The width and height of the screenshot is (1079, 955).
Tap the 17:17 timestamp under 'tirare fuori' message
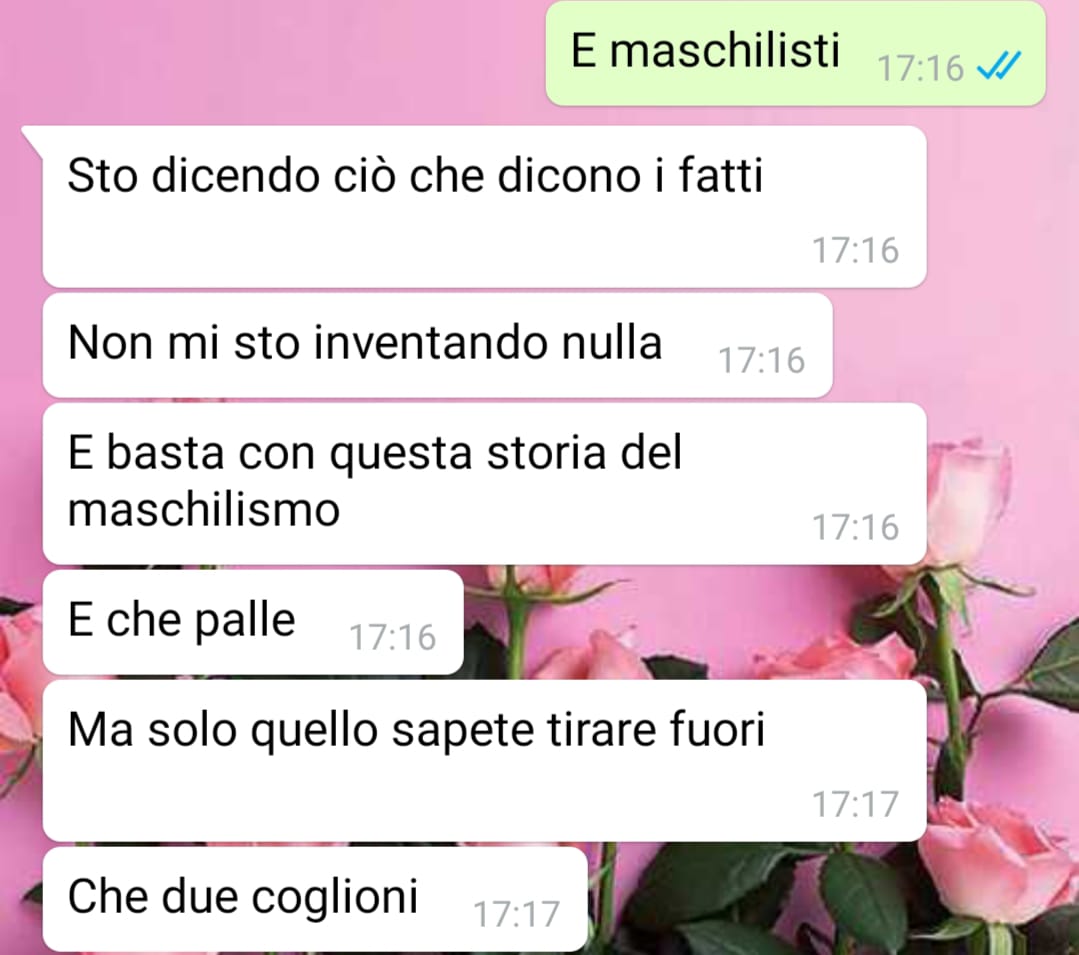pyautogui.click(x=855, y=804)
